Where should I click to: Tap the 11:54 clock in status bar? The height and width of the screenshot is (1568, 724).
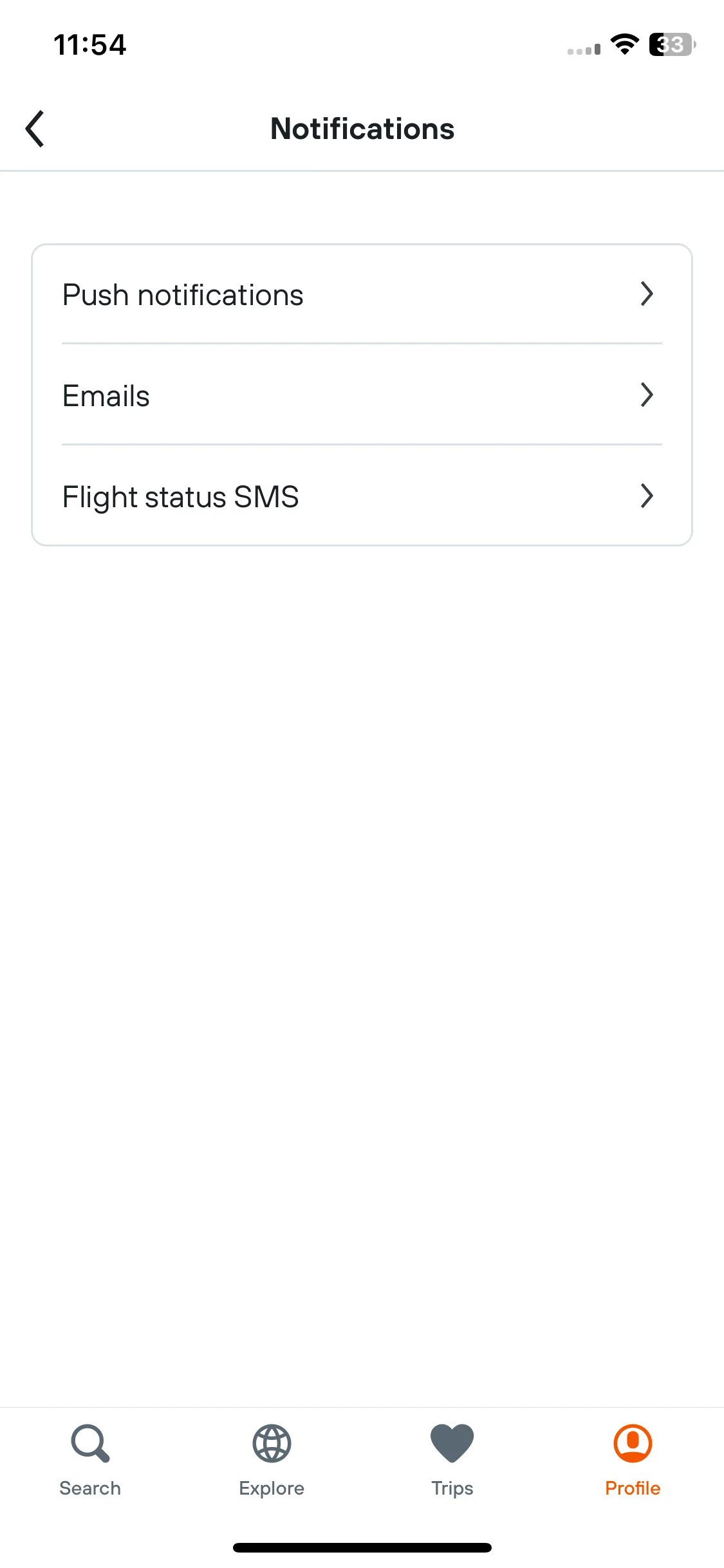[x=90, y=45]
